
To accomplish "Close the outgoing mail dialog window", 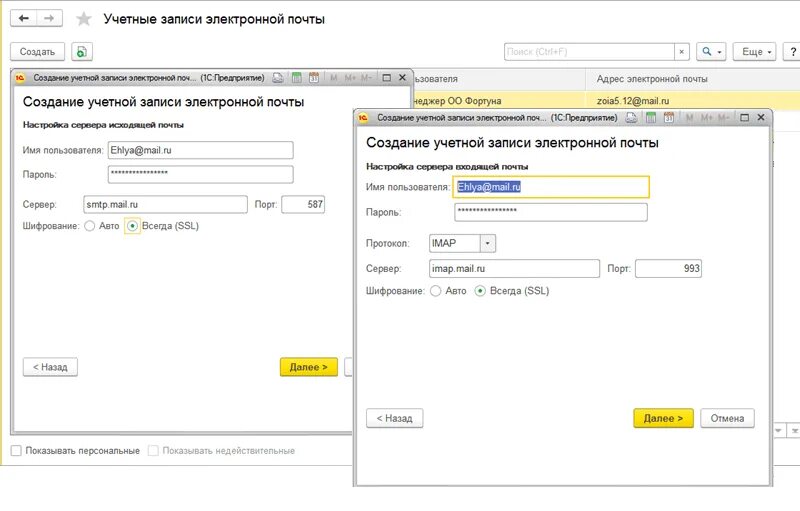I will click(402, 78).
